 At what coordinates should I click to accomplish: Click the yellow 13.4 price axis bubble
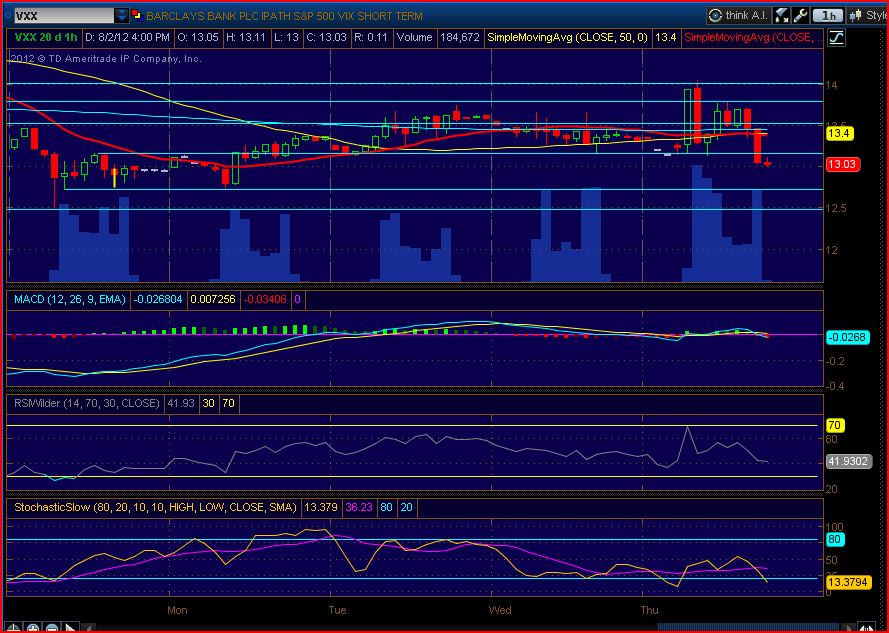tap(839, 134)
